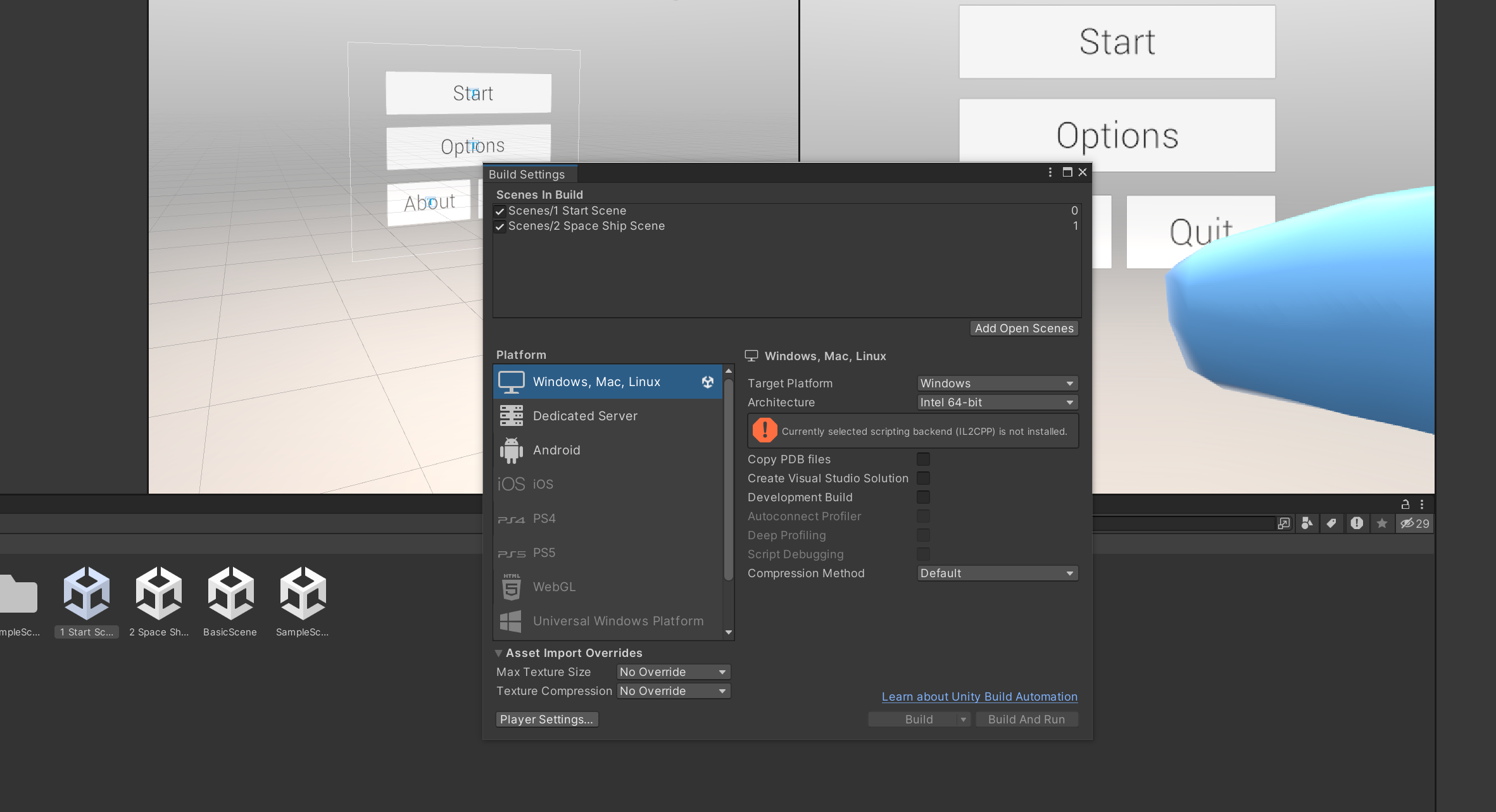Image resolution: width=1496 pixels, height=812 pixels.
Task: Open the Architecture dropdown set to Intel 64-bit
Action: [x=997, y=403]
